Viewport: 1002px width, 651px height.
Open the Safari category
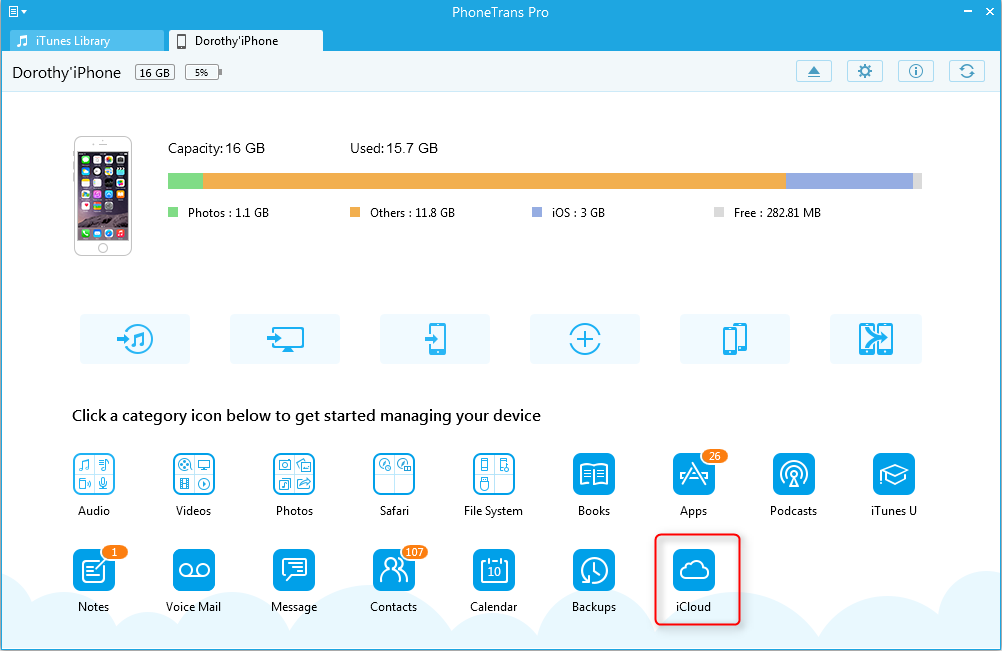point(394,474)
